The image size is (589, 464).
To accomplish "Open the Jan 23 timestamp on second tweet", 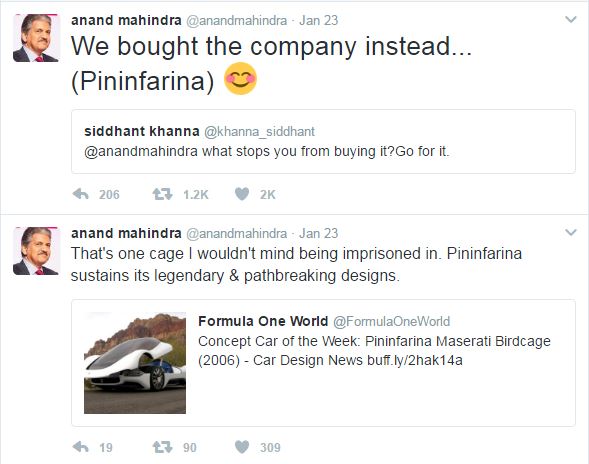I will point(319,233).
